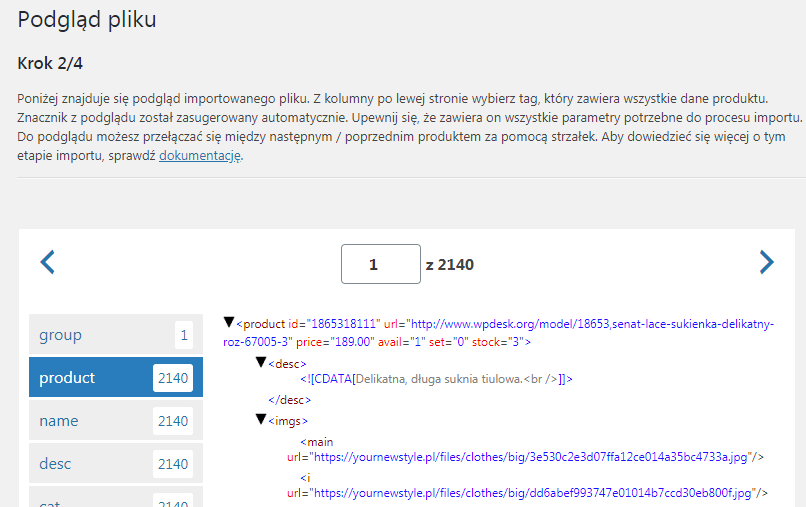Click the 2140 badge beside product
This screenshot has height=507, width=806.
click(173, 378)
